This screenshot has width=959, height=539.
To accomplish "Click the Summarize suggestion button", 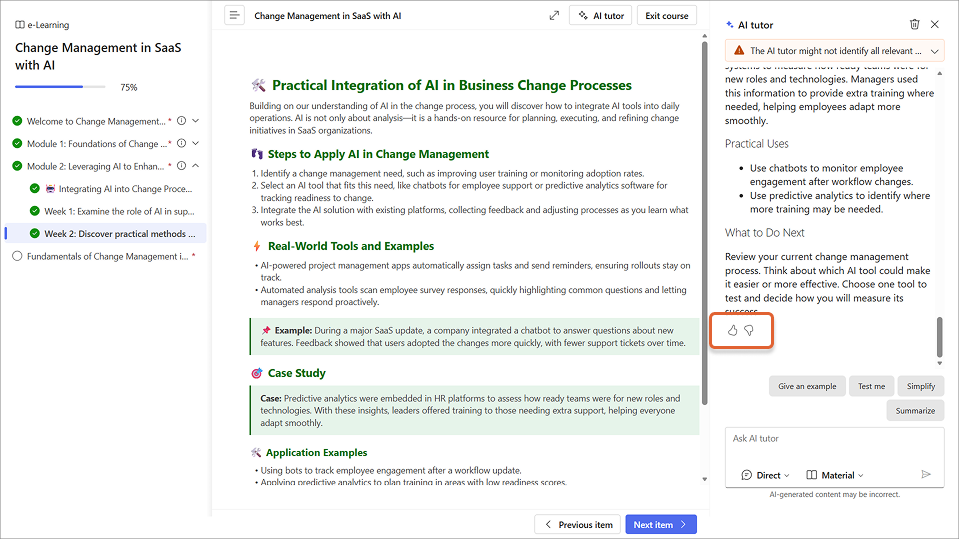I will coord(915,411).
